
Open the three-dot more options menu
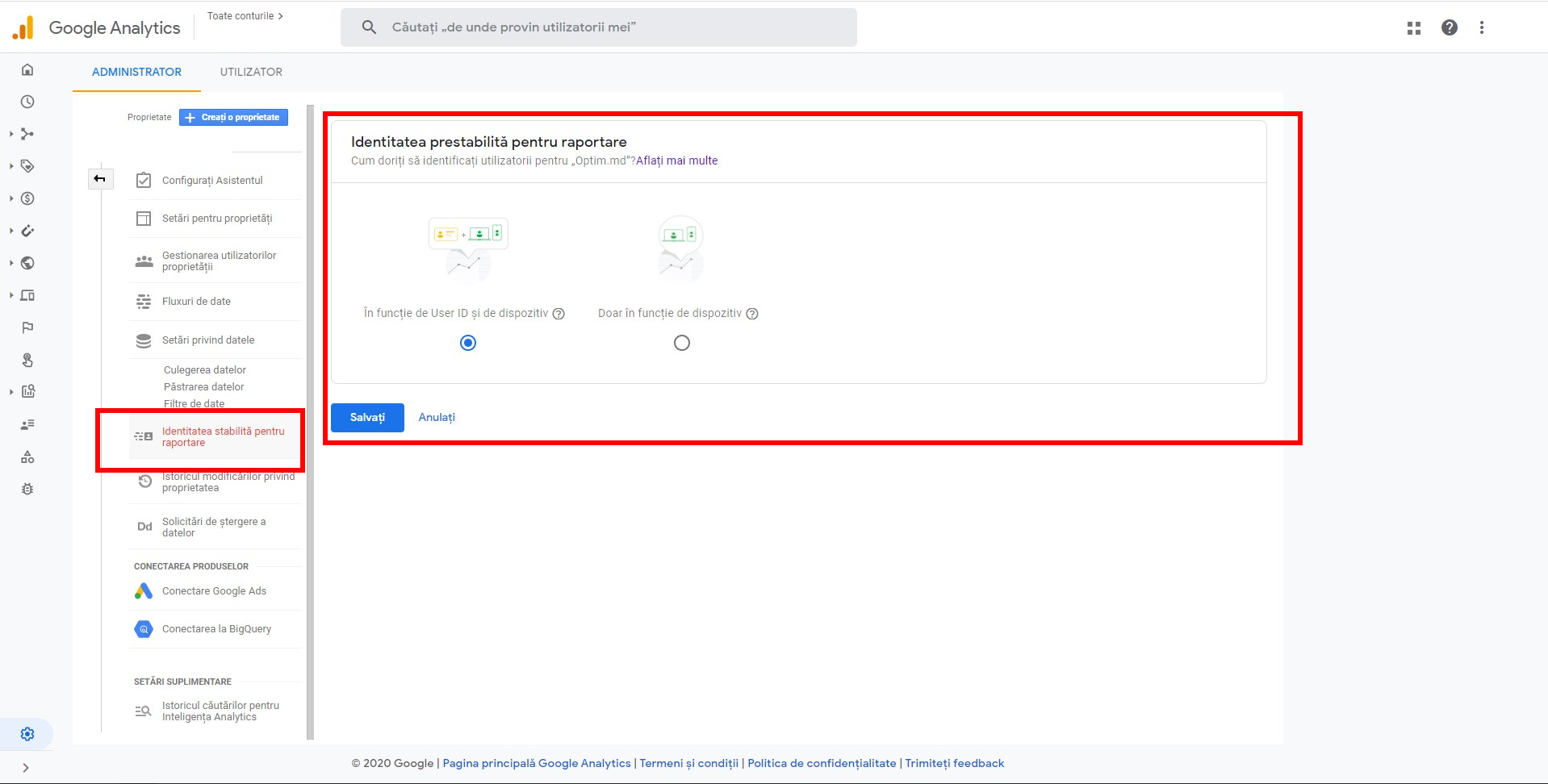[1482, 27]
